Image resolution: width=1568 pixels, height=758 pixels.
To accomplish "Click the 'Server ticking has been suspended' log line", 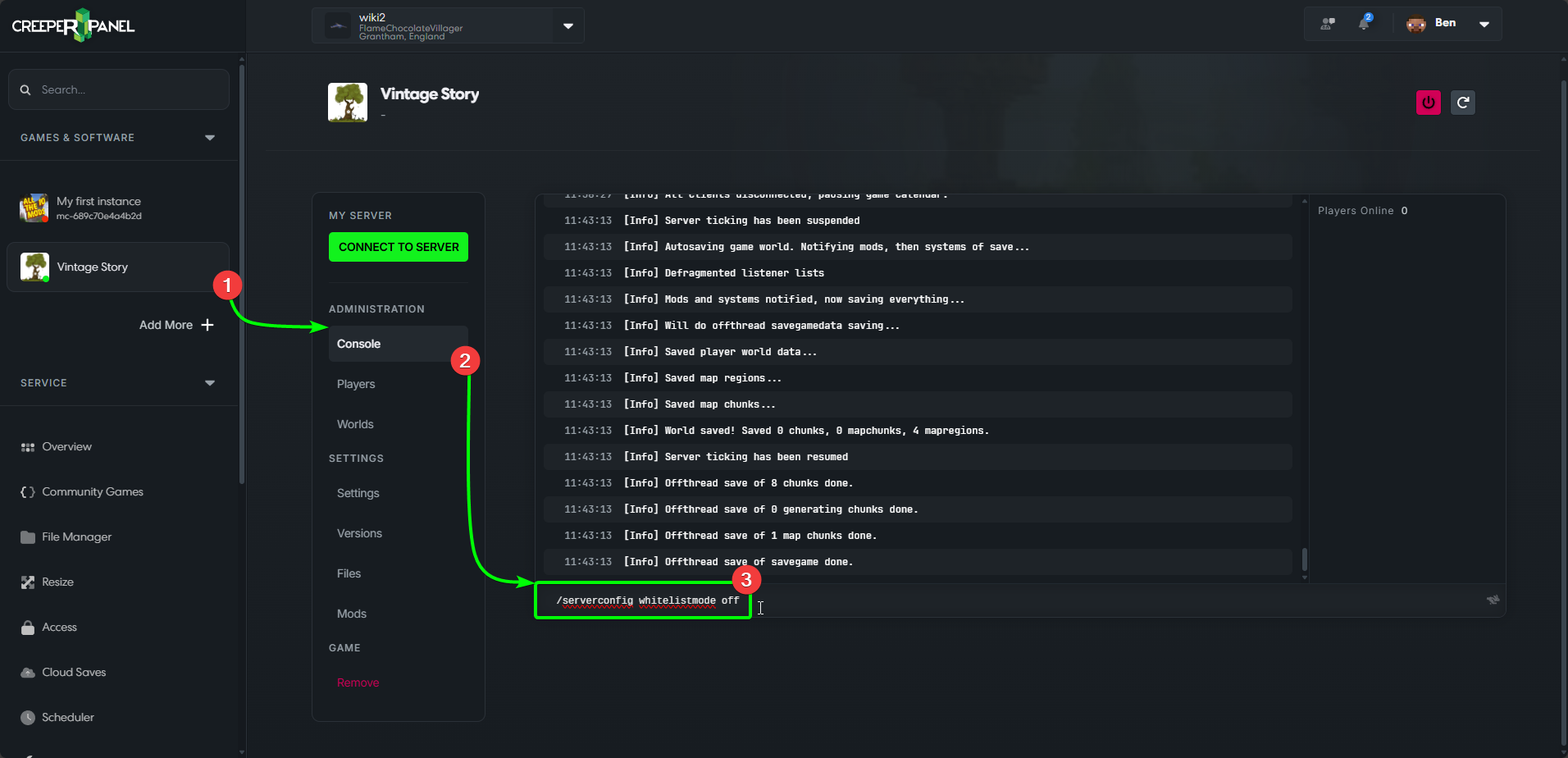I will [918, 221].
